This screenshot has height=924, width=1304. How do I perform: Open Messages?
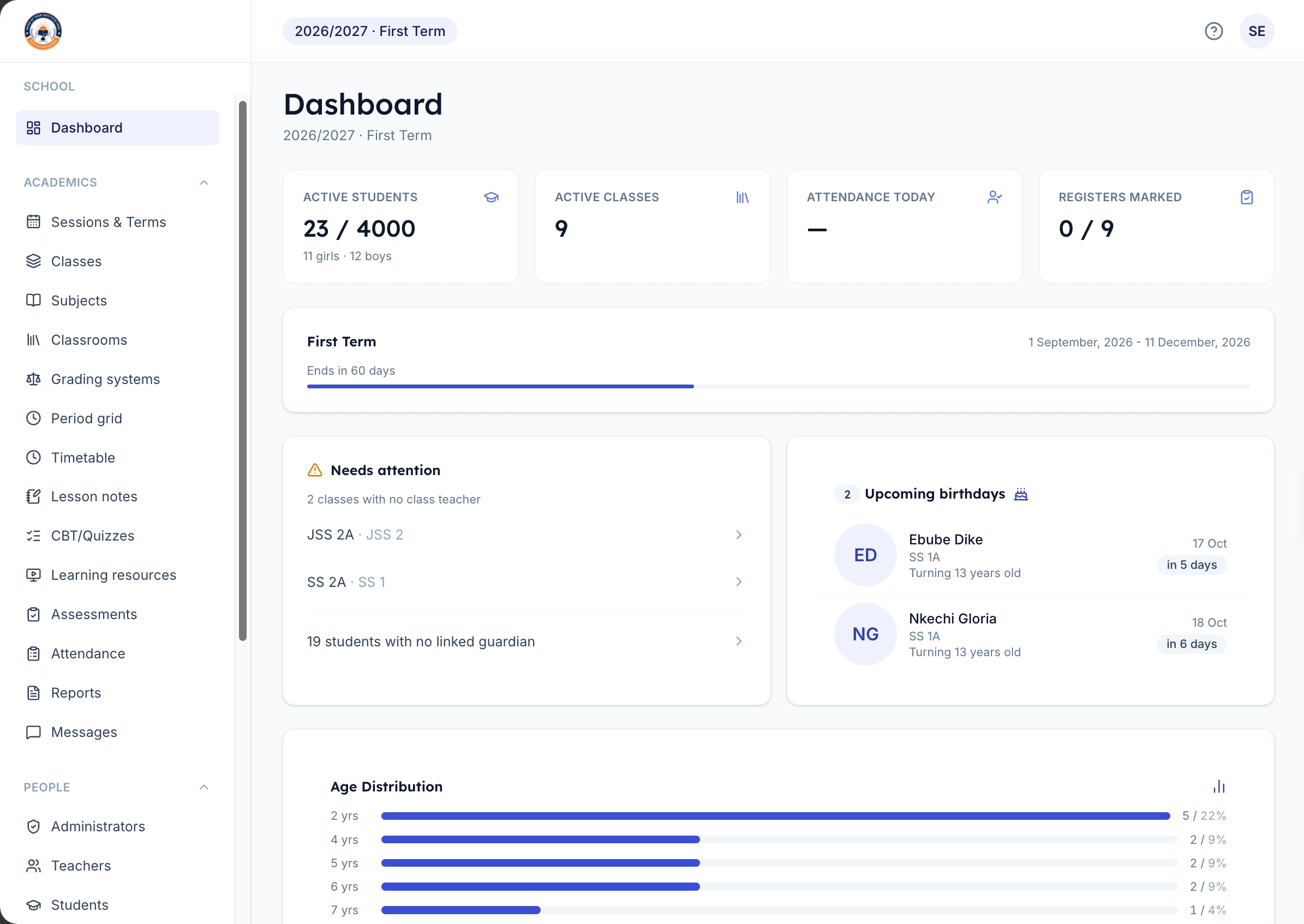(117, 732)
